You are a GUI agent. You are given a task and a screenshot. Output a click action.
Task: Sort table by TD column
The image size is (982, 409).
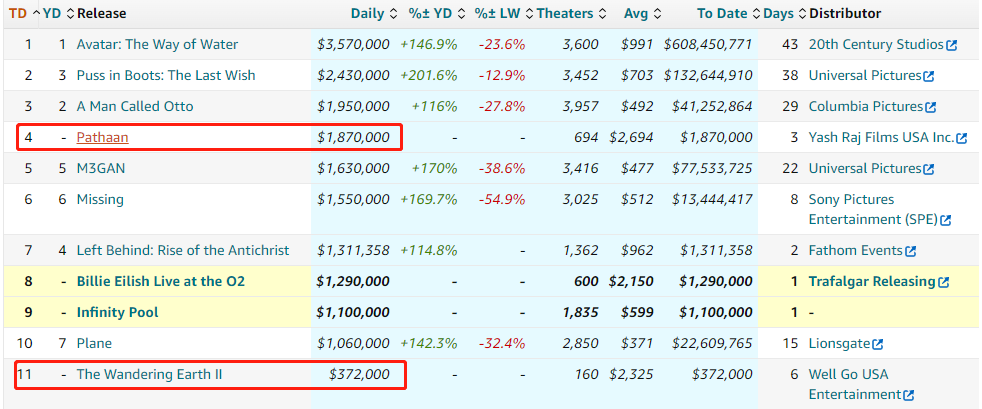click(22, 13)
